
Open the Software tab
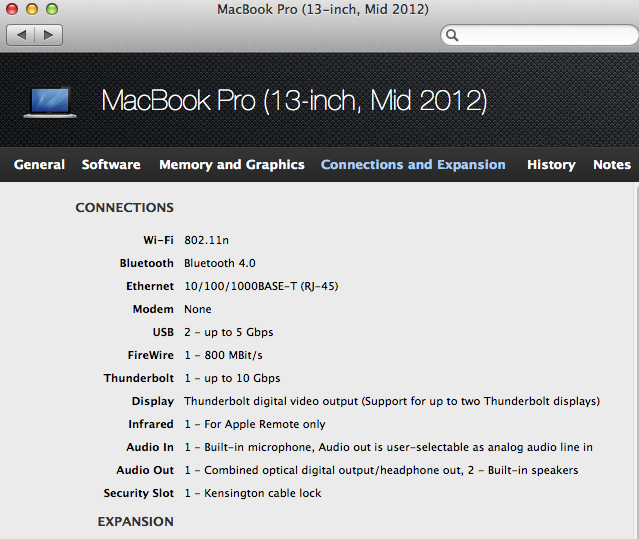[111, 165]
